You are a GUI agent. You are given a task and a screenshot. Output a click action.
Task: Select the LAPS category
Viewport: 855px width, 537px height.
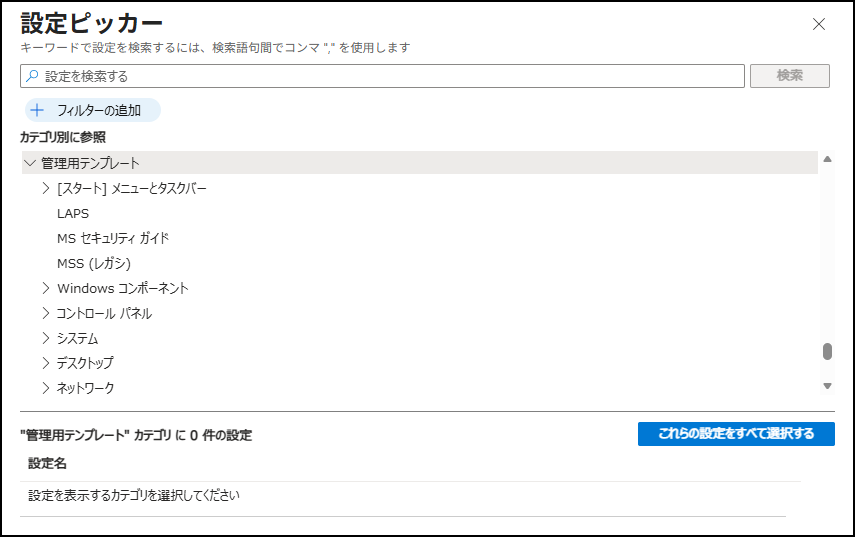pos(73,213)
